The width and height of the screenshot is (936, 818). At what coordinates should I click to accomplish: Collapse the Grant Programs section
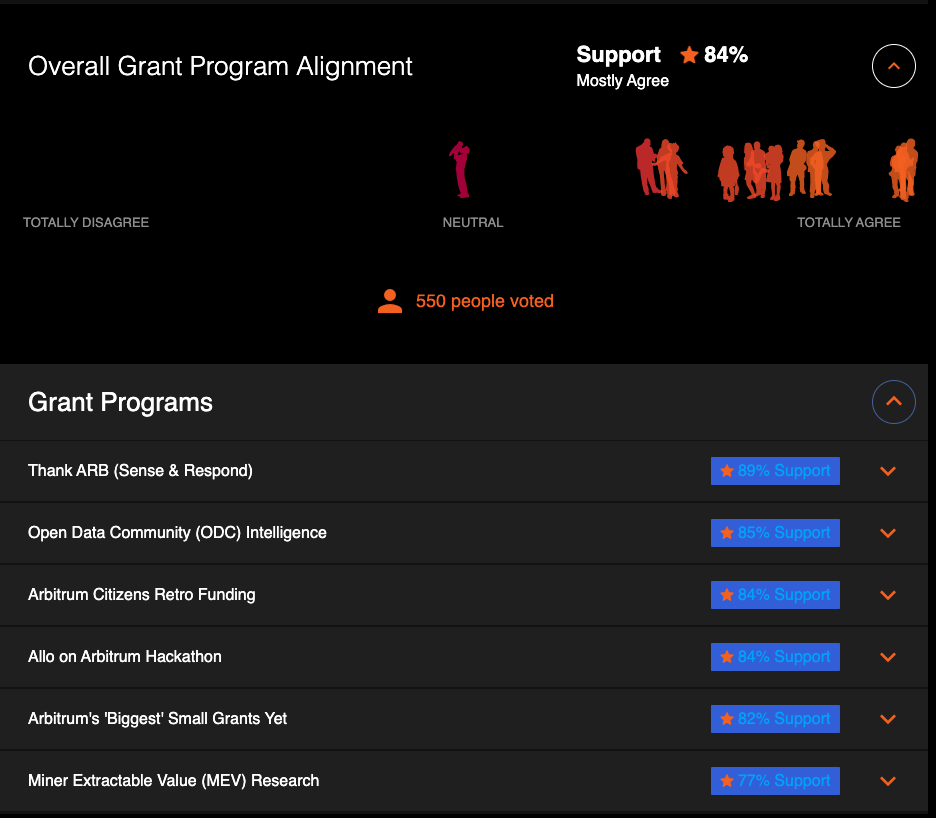click(894, 402)
